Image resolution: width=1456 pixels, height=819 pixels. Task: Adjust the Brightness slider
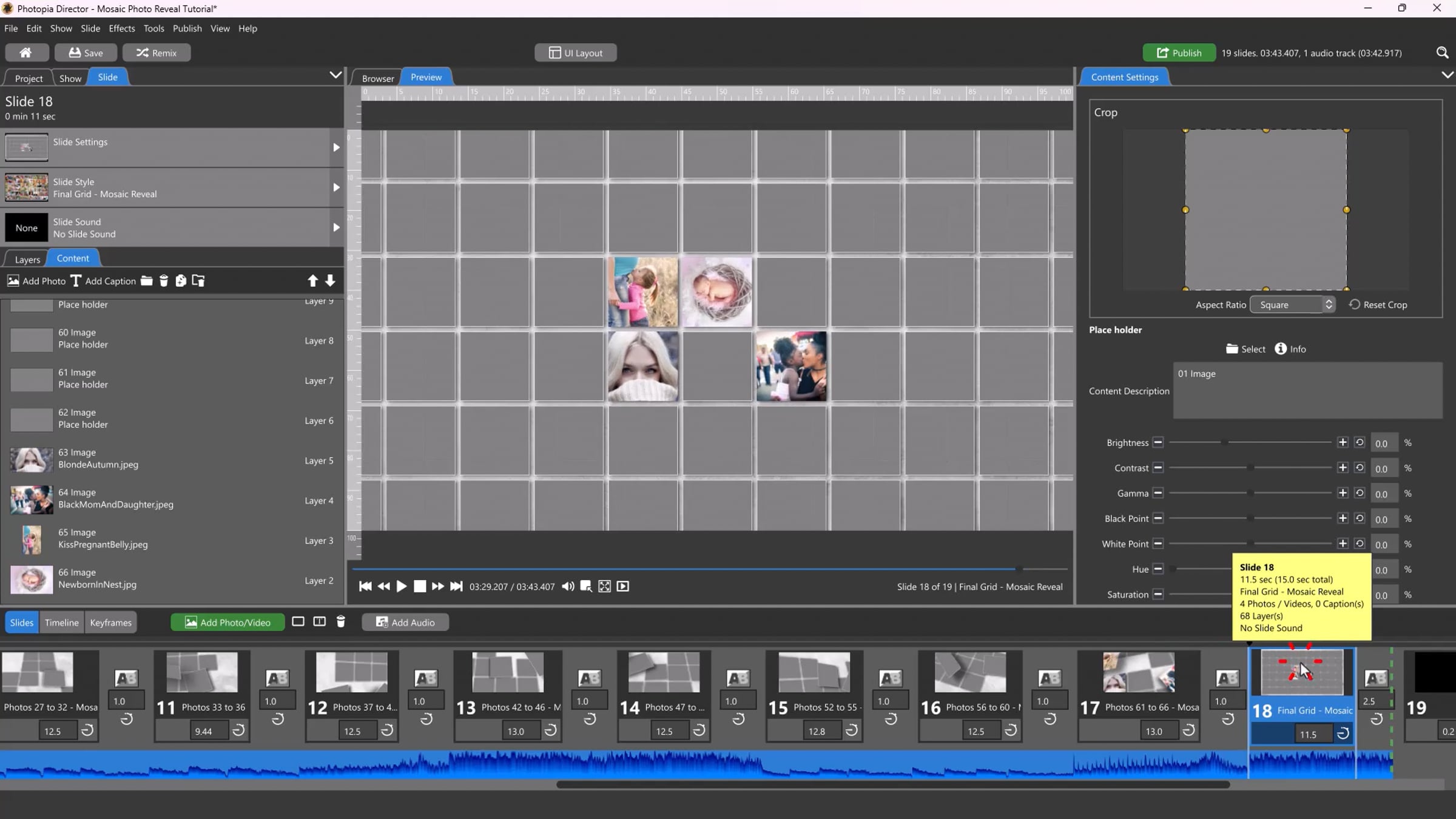tap(1250, 442)
